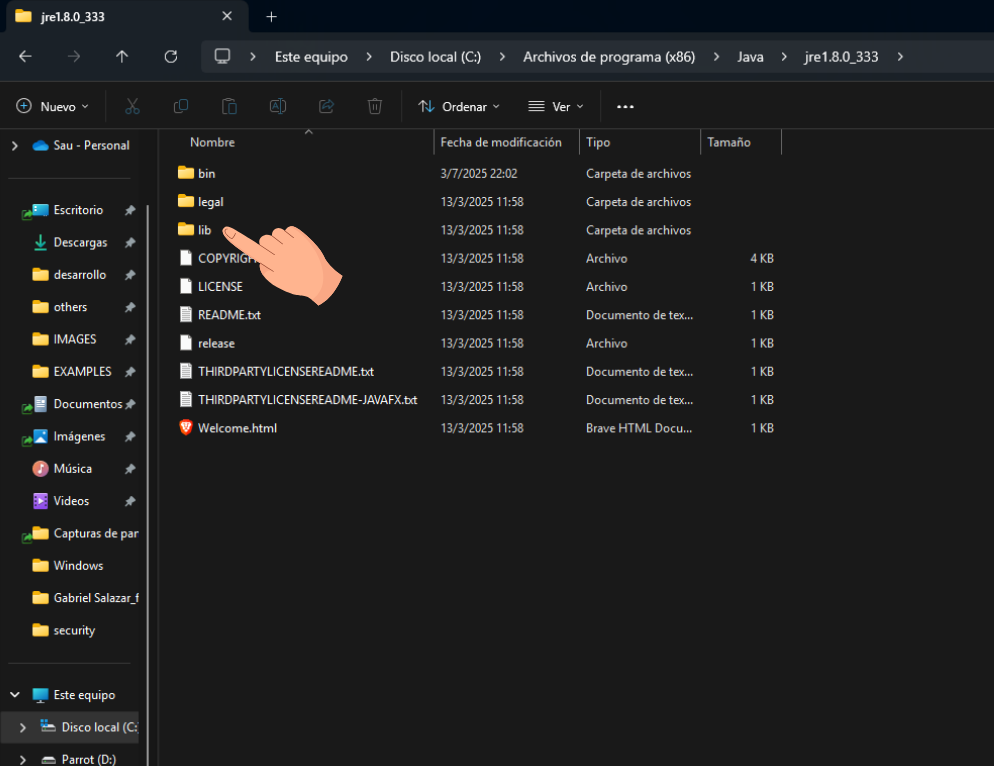
Task: Unpin the others folder using its pin
Action: click(130, 307)
